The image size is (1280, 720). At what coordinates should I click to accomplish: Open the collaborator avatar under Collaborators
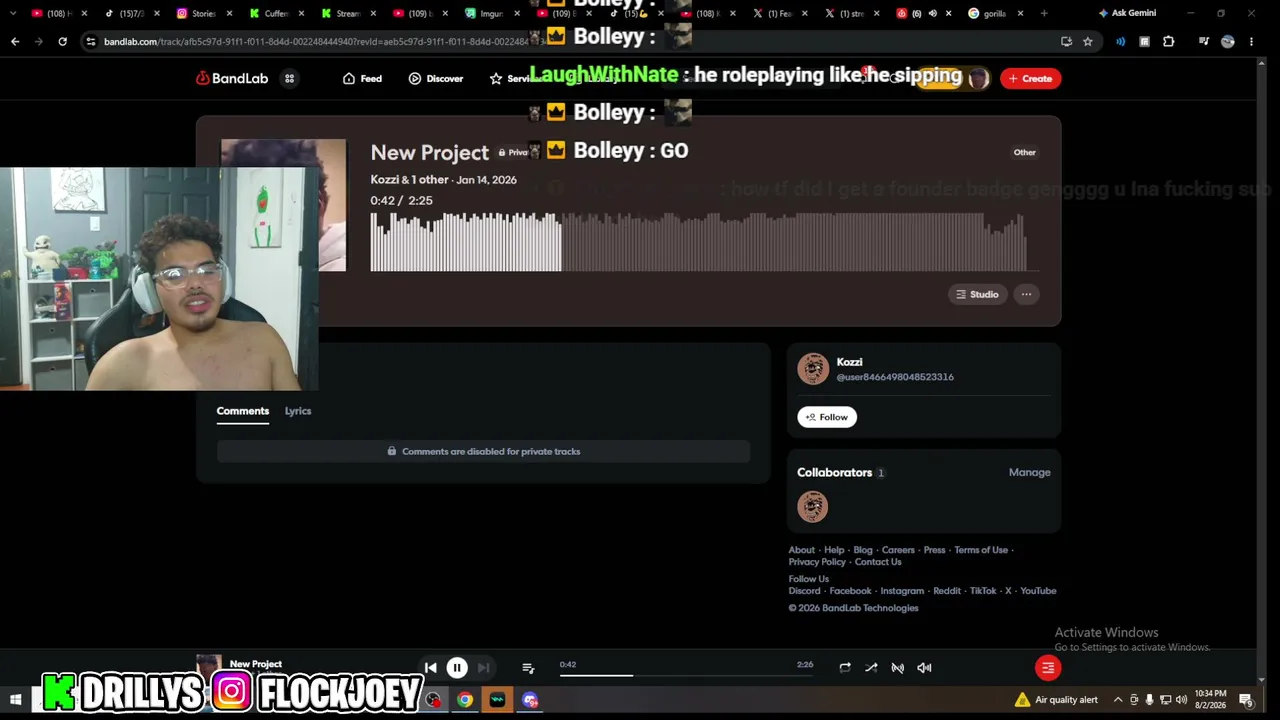(x=813, y=507)
